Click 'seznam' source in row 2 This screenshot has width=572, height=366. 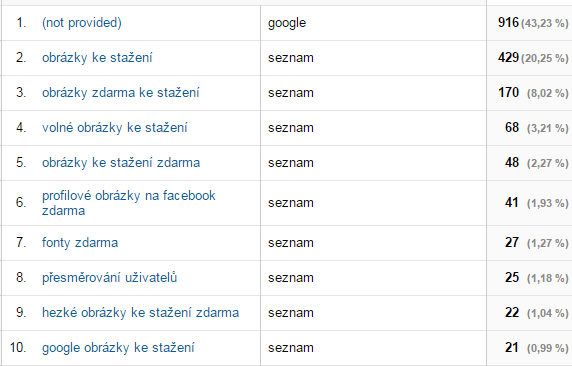pos(291,58)
